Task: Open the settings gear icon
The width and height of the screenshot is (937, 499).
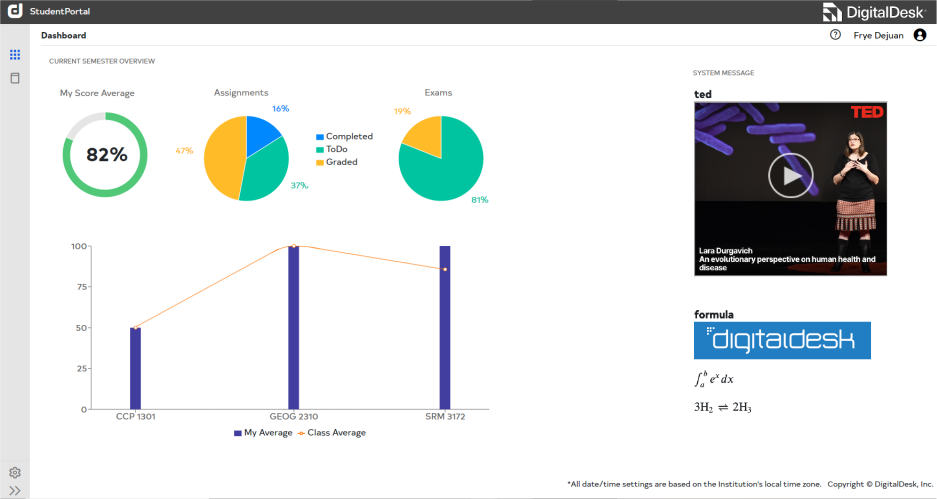Action: [15, 472]
